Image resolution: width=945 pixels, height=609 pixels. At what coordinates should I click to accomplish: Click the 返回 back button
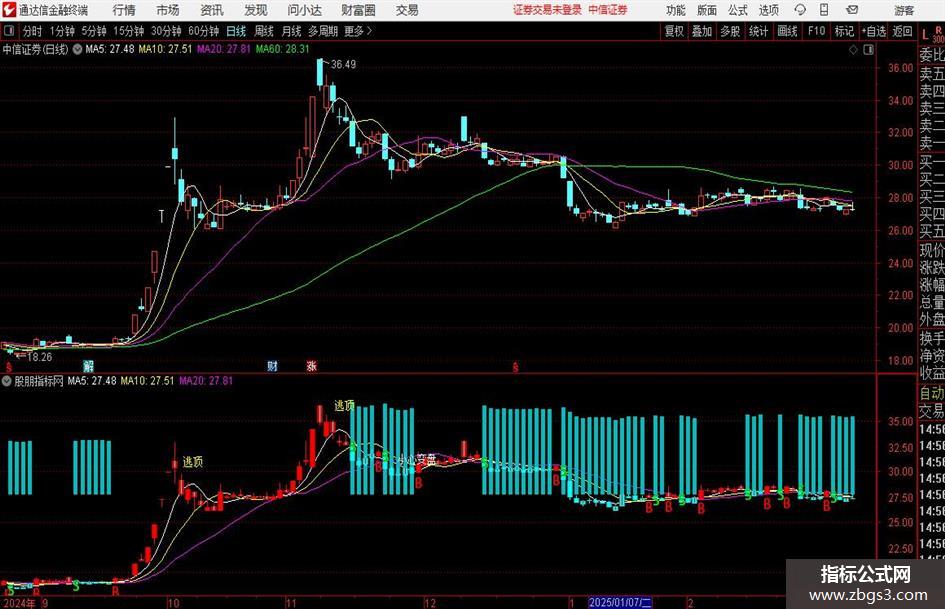[x=902, y=31]
